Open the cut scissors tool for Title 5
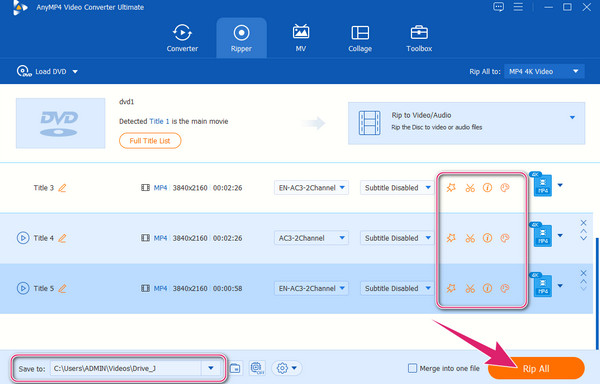This screenshot has width=600, height=384. point(470,288)
